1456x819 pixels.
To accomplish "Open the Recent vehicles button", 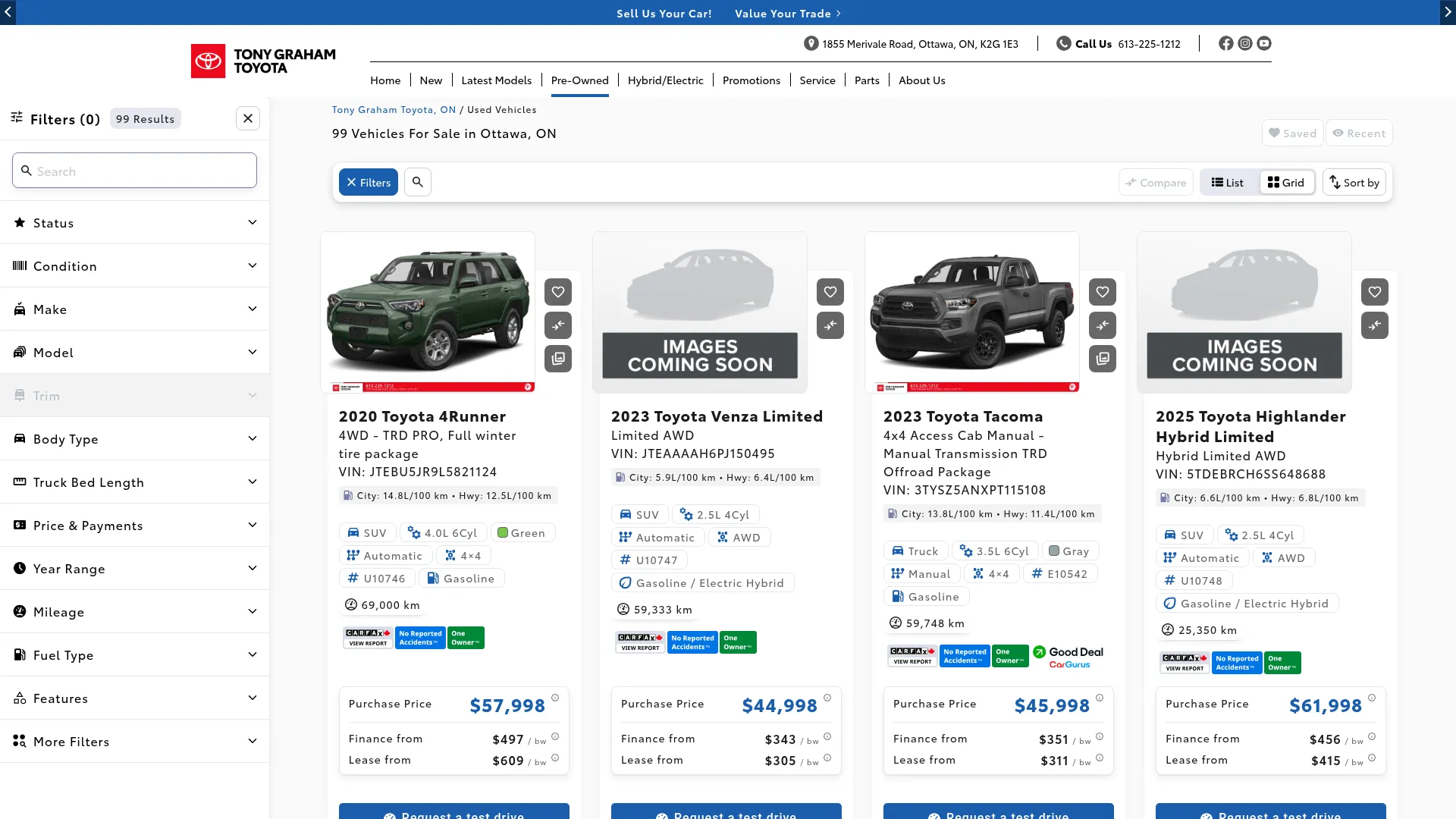I will coord(1360,133).
